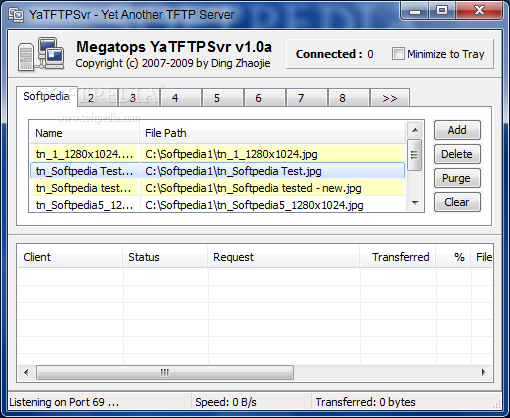
Task: Go to tab 8
Action: pyautogui.click(x=349, y=98)
